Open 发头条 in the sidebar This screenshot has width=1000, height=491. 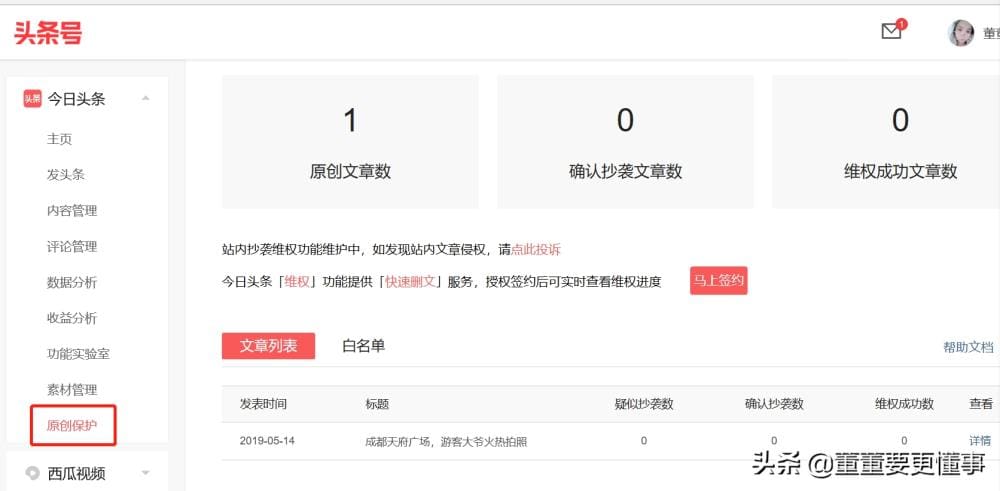[x=66, y=175]
